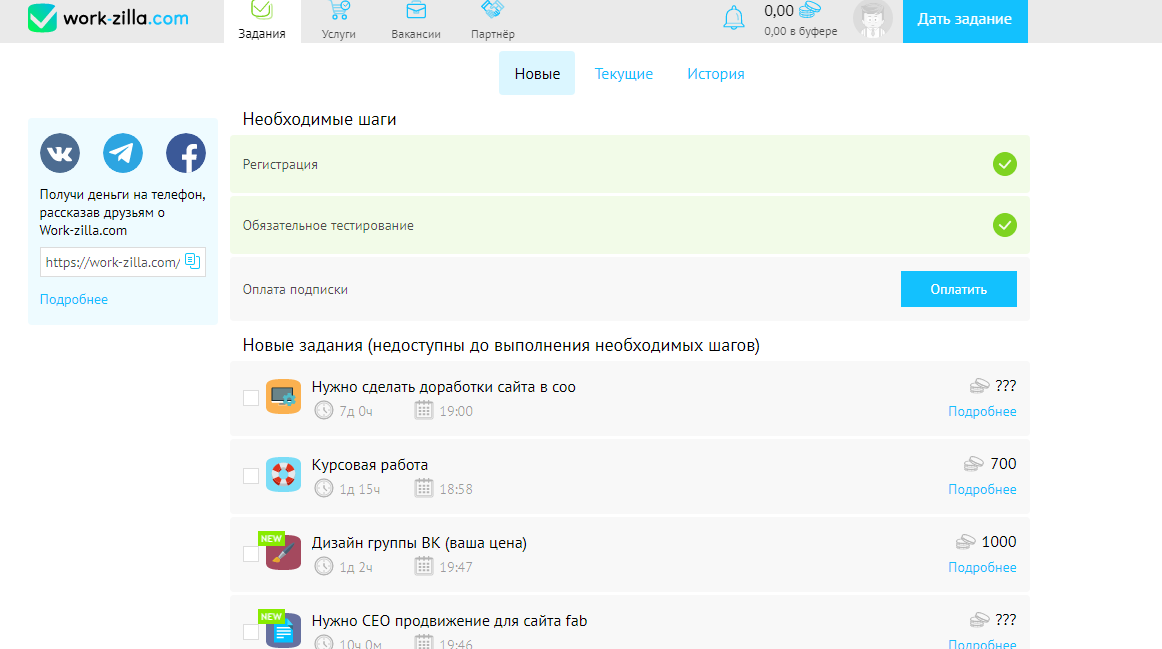Click the coins icon next to 1000
The image size is (1162, 649).
coord(965,542)
